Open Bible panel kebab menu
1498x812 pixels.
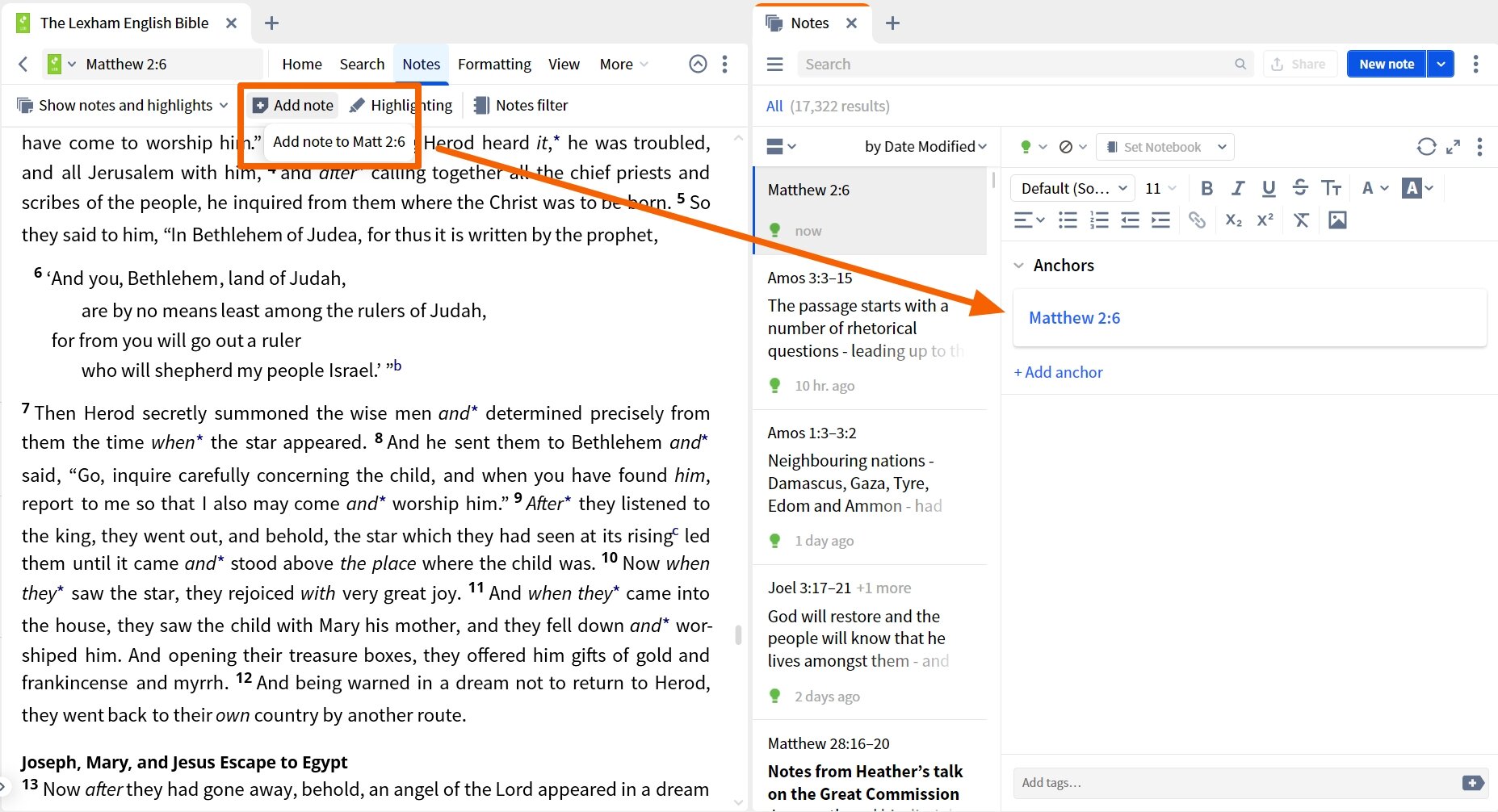724,64
